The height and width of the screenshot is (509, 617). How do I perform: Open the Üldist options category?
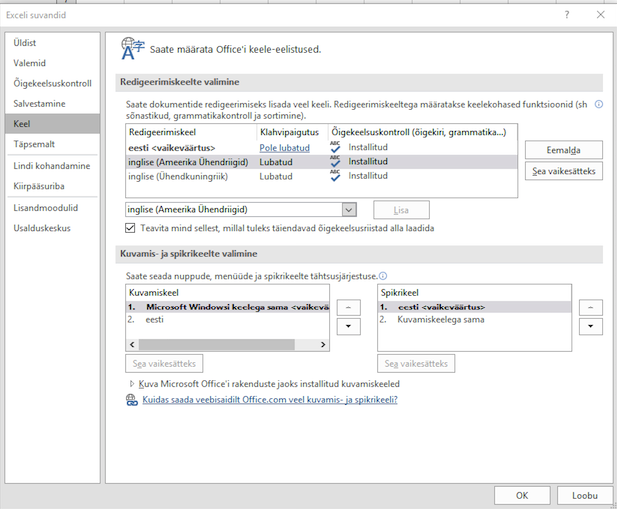pyautogui.click(x=52, y=42)
